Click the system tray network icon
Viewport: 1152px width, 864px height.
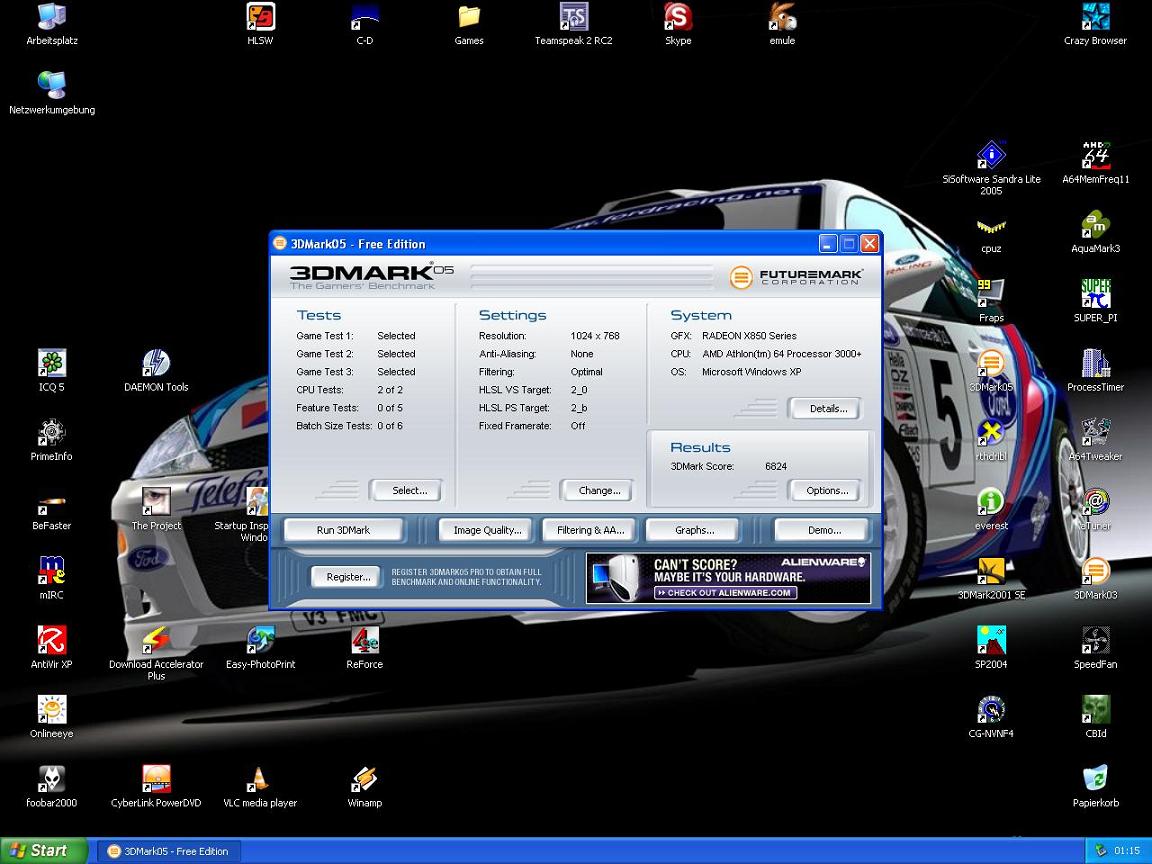click(1100, 851)
